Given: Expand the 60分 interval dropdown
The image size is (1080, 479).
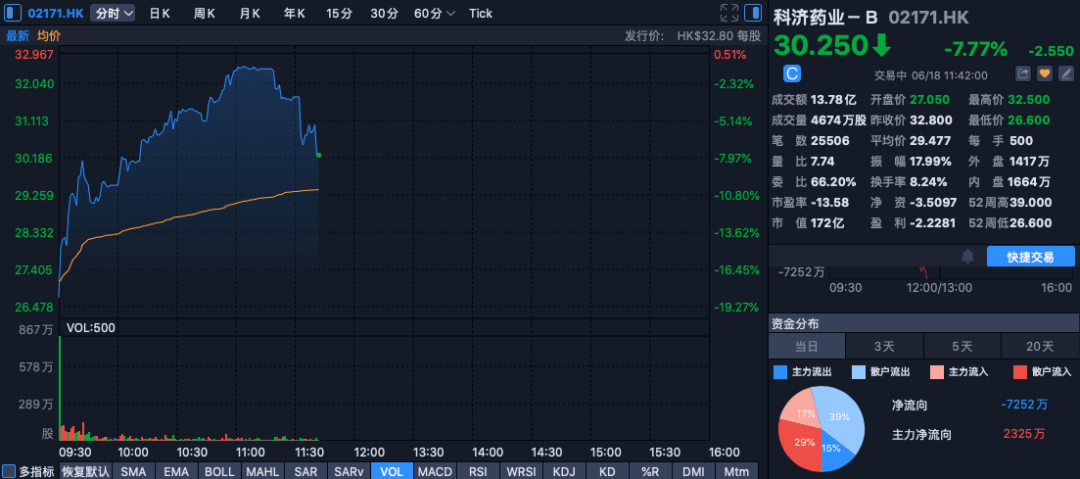Looking at the screenshot, I should click(434, 13).
